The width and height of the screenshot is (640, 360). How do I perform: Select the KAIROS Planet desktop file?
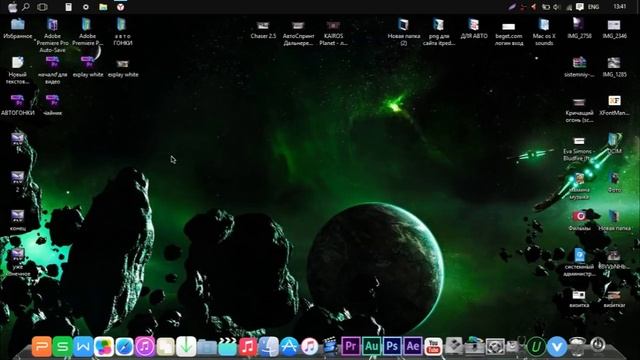pos(333,33)
